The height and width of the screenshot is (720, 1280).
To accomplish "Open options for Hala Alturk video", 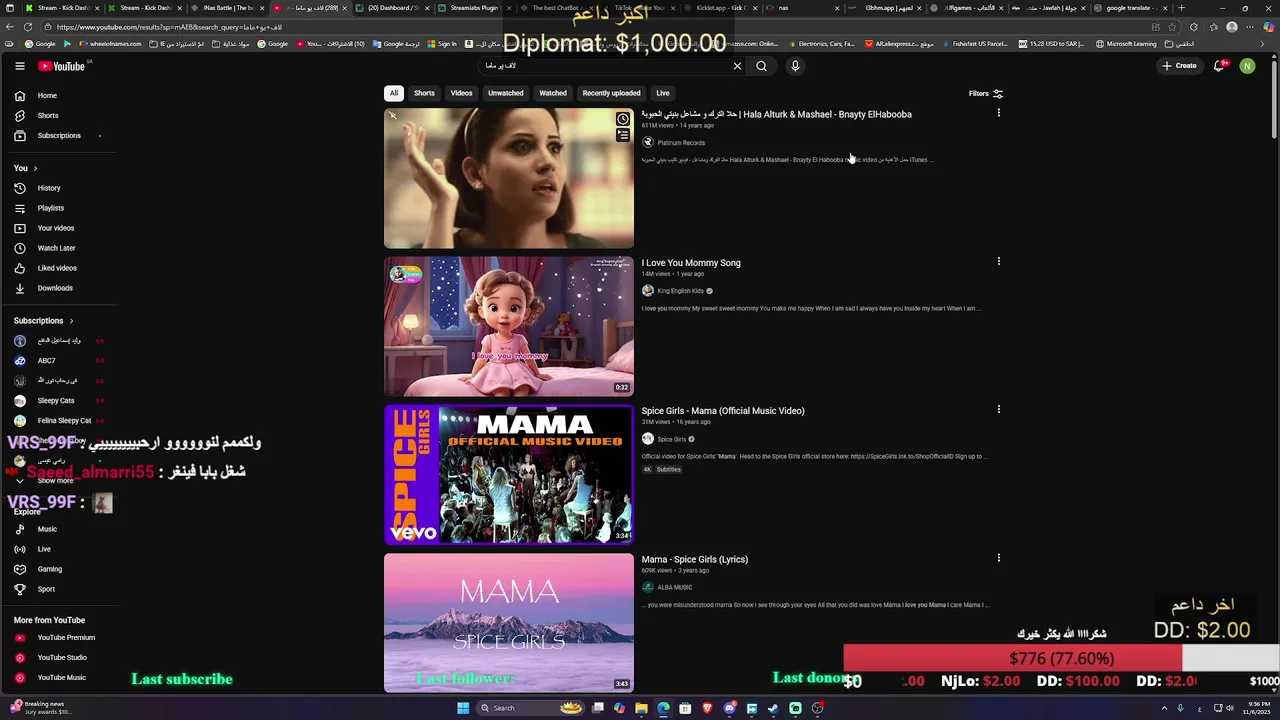I will [998, 113].
